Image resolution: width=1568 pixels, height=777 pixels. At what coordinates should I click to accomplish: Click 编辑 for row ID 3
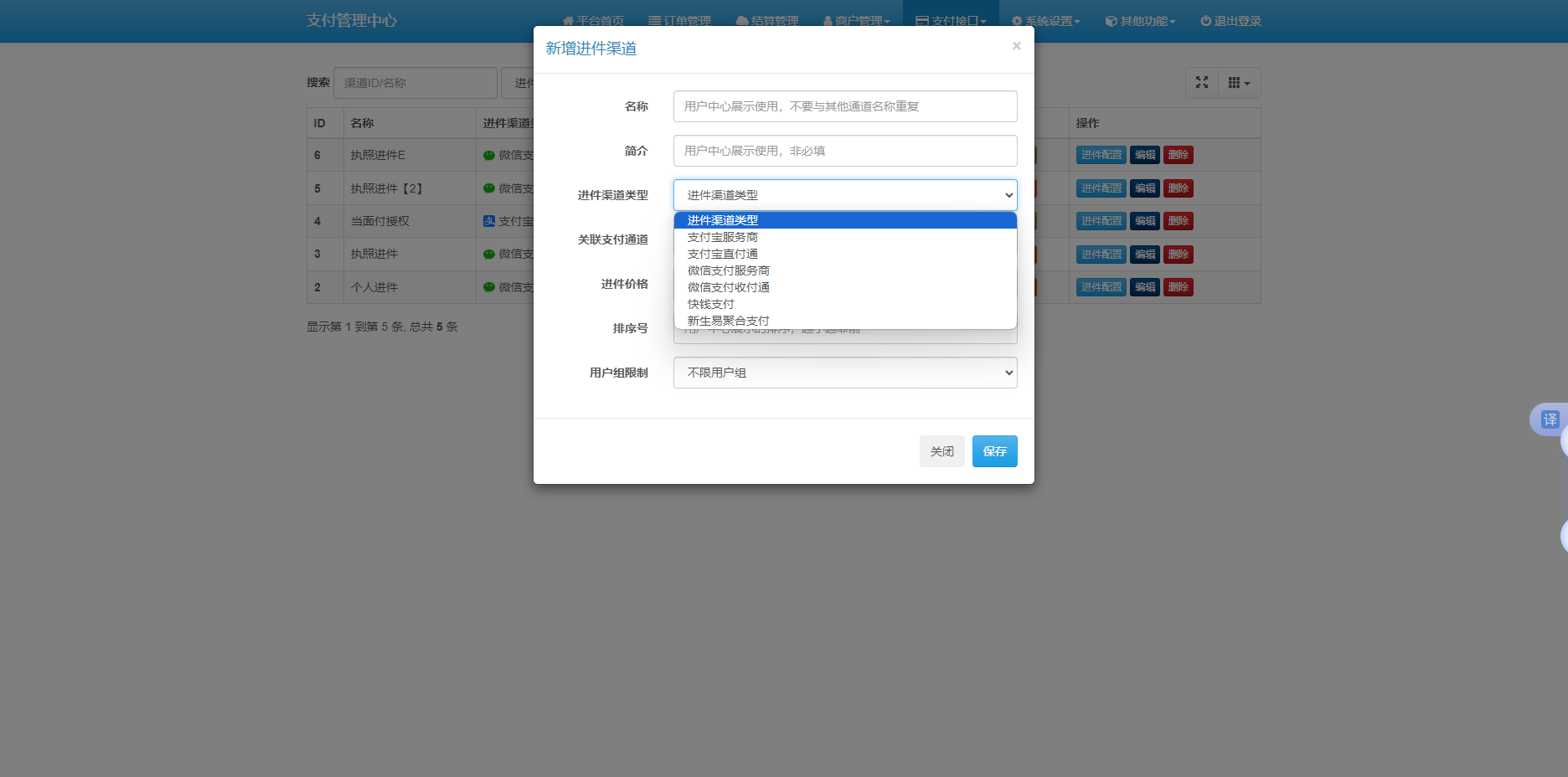[1145, 255]
